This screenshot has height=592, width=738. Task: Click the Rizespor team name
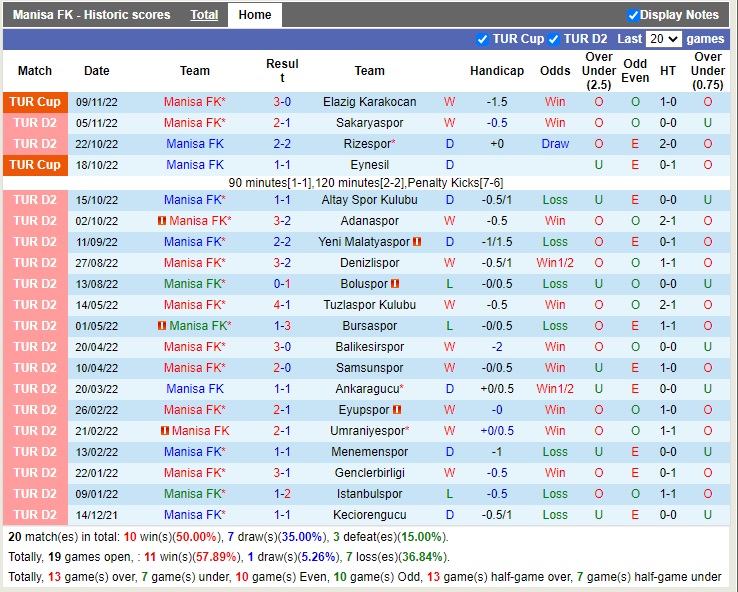pyautogui.click(x=366, y=144)
